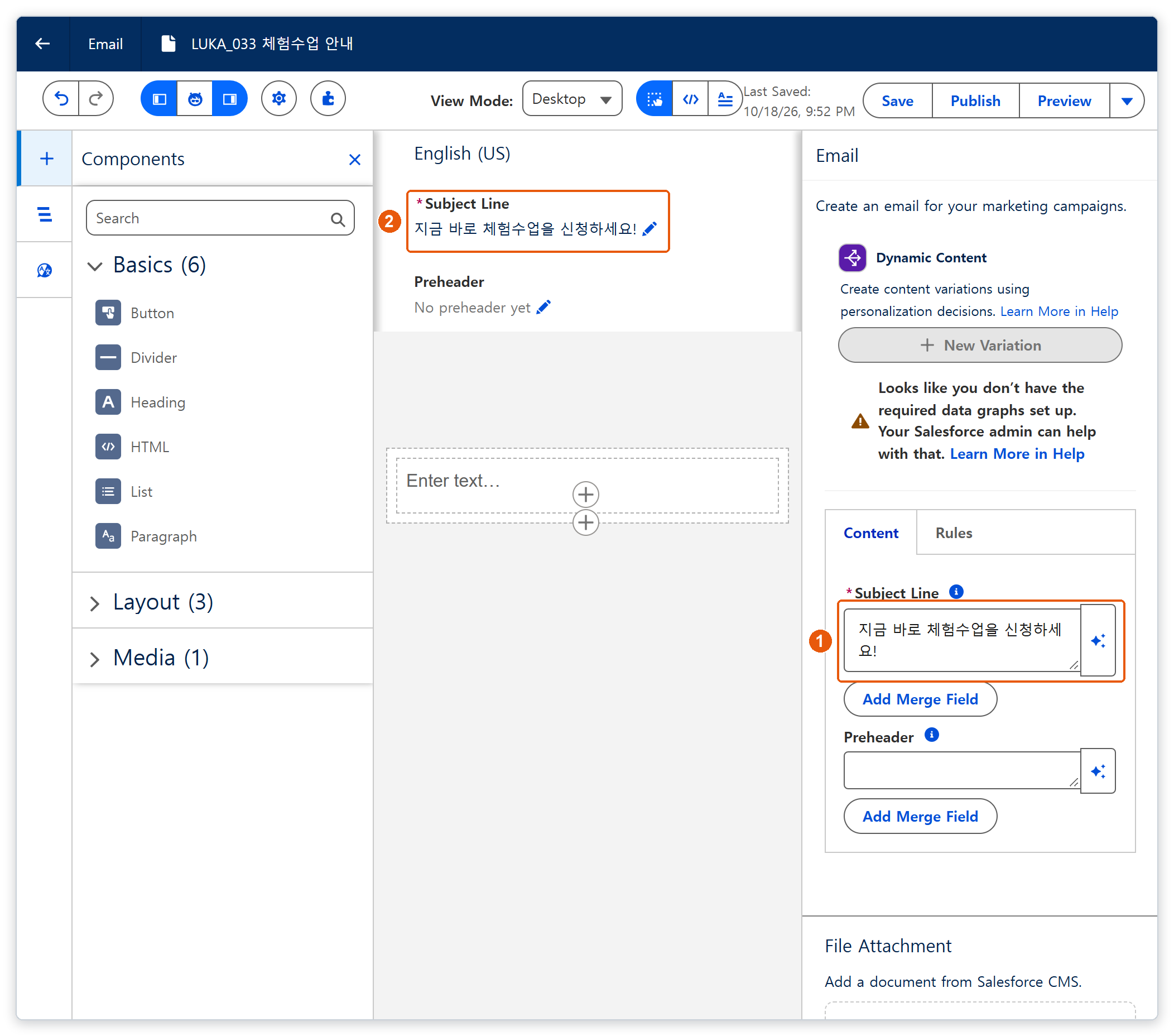Click the Publish button
Image resolution: width=1174 pixels, height=1036 pixels.
975,100
